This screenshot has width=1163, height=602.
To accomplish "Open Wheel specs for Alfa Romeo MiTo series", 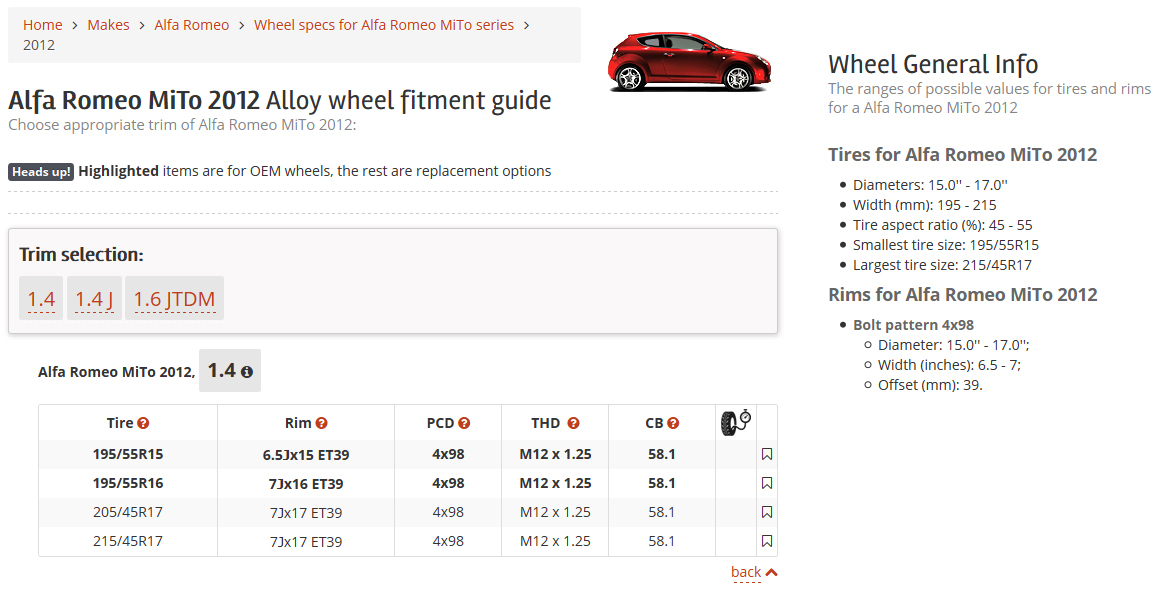I will click(383, 25).
